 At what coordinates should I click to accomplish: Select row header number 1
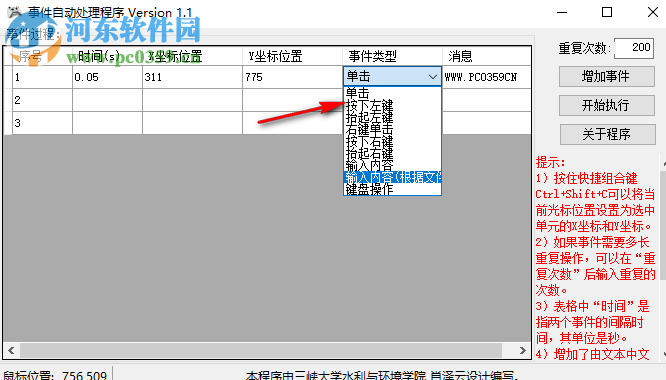pos(42,77)
